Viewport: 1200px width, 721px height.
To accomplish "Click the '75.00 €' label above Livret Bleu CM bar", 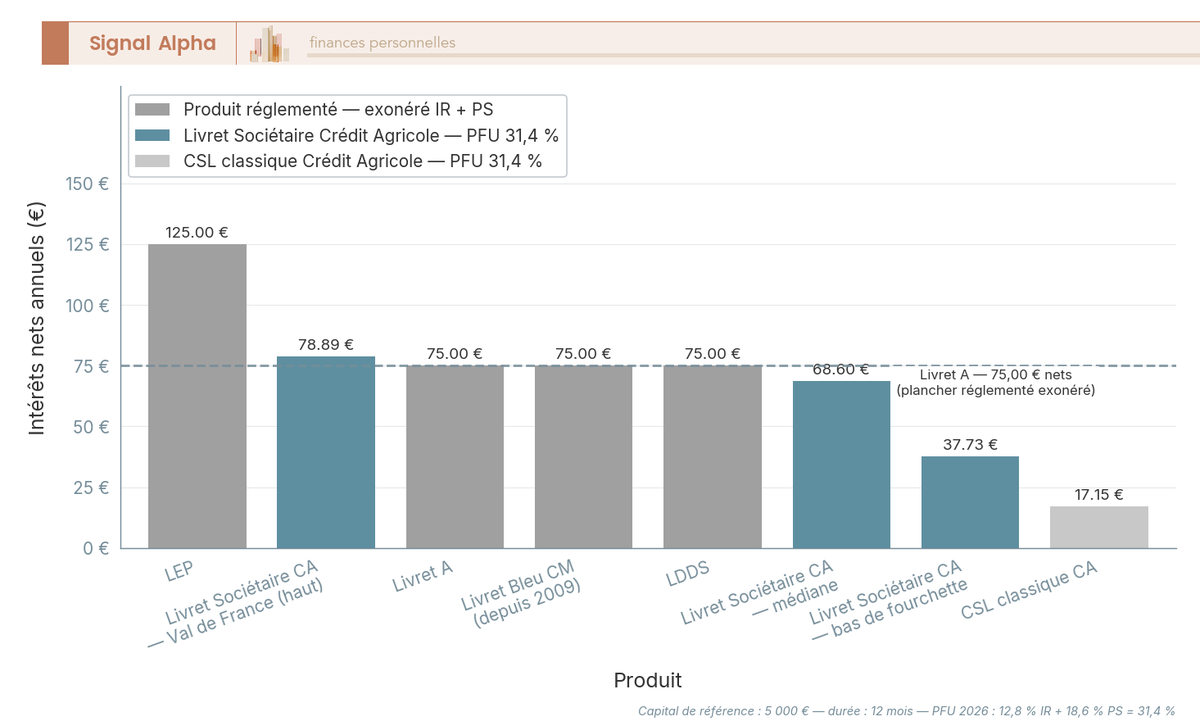I will click(x=584, y=354).
